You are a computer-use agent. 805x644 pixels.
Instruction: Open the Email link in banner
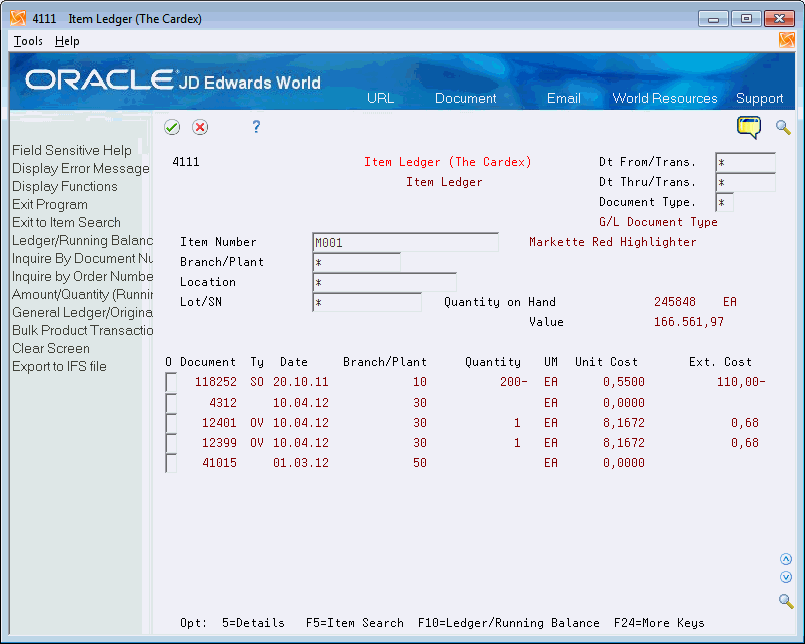563,98
